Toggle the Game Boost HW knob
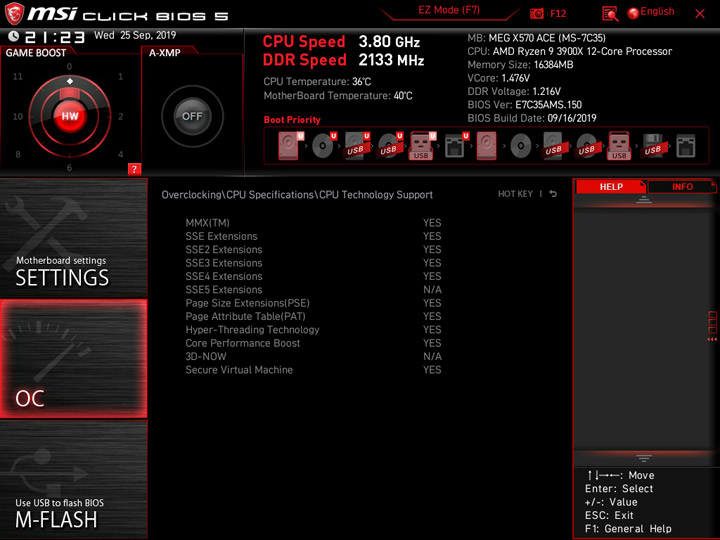The width and height of the screenshot is (720, 540). 70,116
